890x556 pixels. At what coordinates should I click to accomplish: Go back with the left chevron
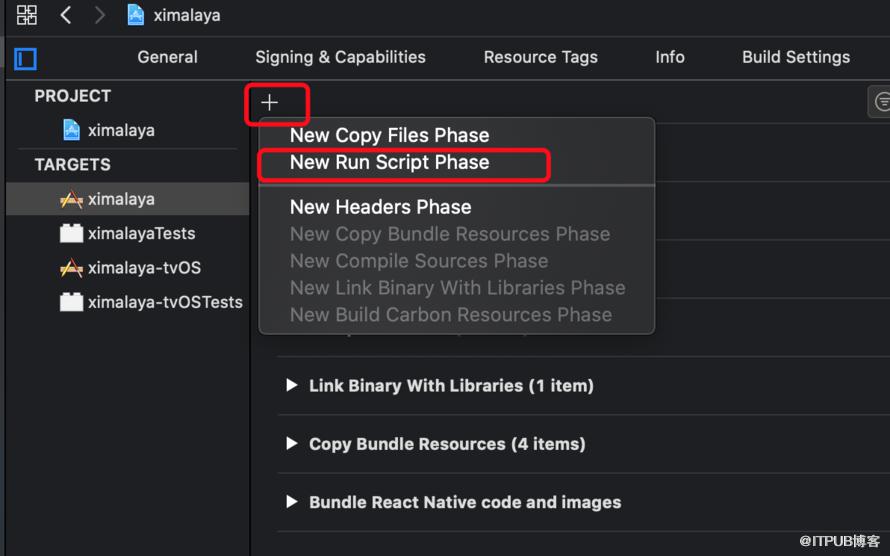(x=66, y=15)
